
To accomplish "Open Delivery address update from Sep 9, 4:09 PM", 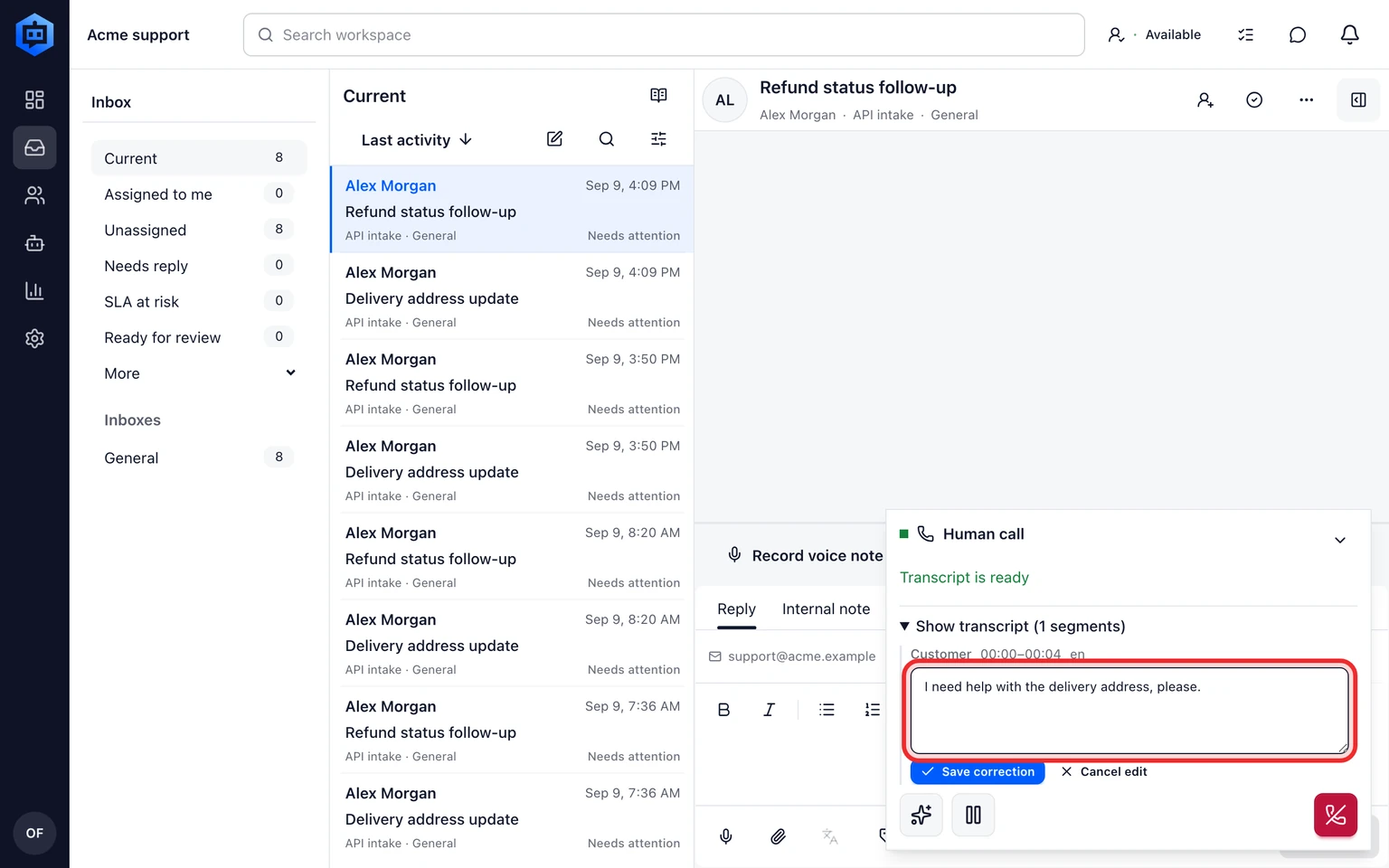I will 513,296.
